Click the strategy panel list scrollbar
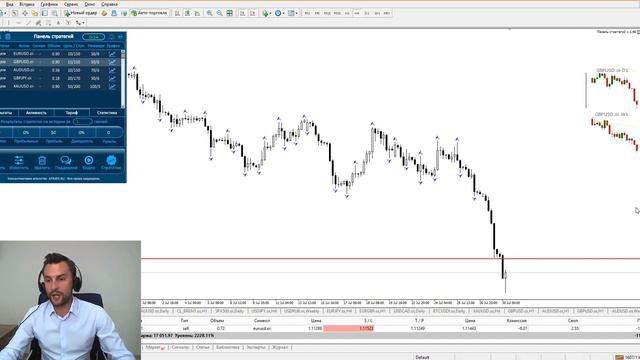The height and width of the screenshot is (360, 640). pos(123,78)
